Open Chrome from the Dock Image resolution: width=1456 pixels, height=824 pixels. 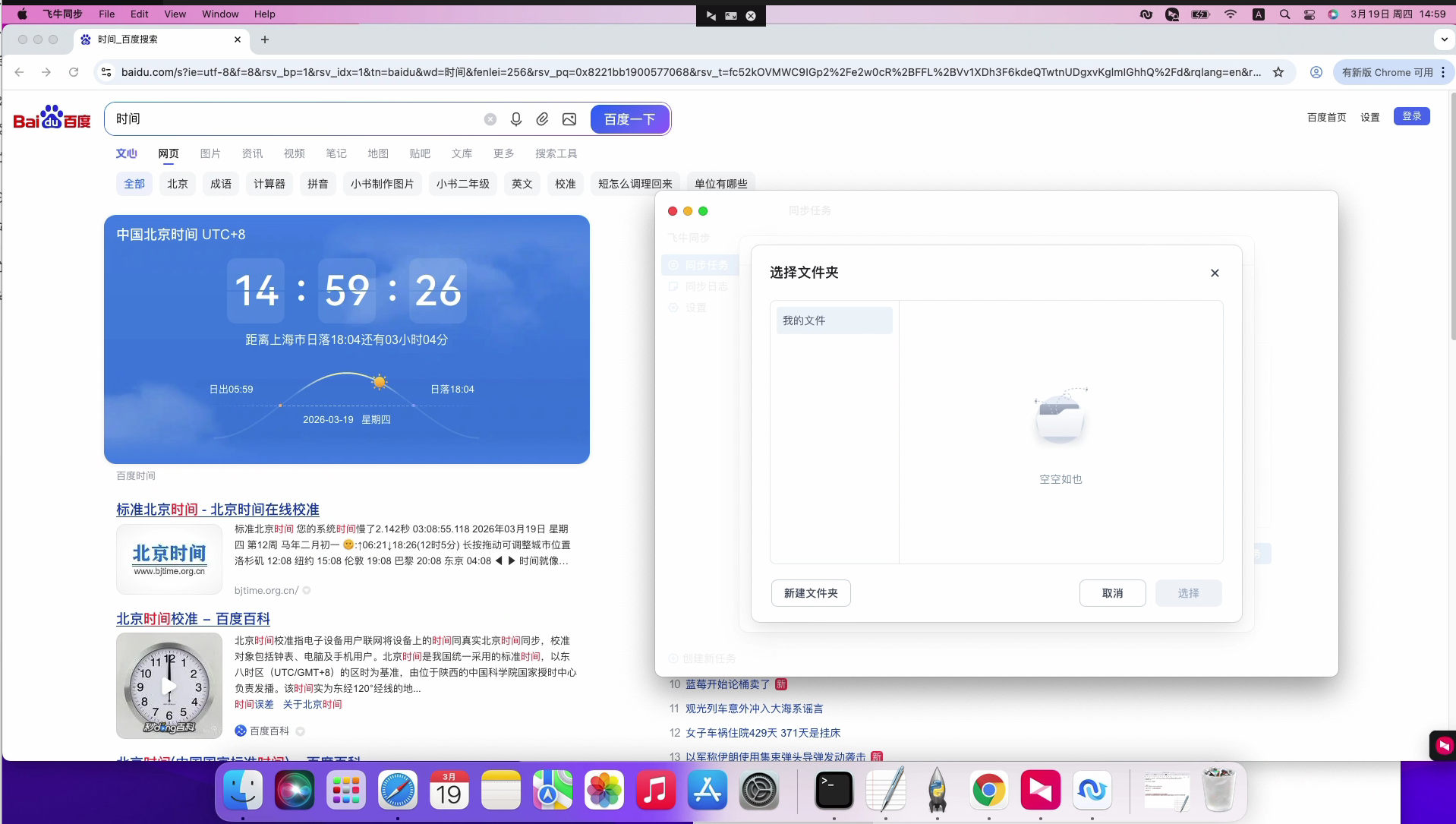pos(988,791)
